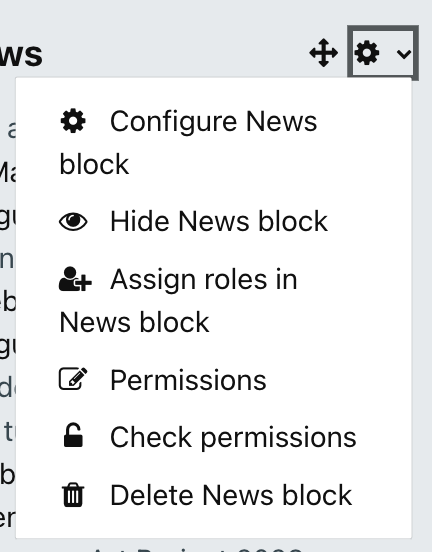
Task: Click the partially hidden link below the menu
Action: 197,549
